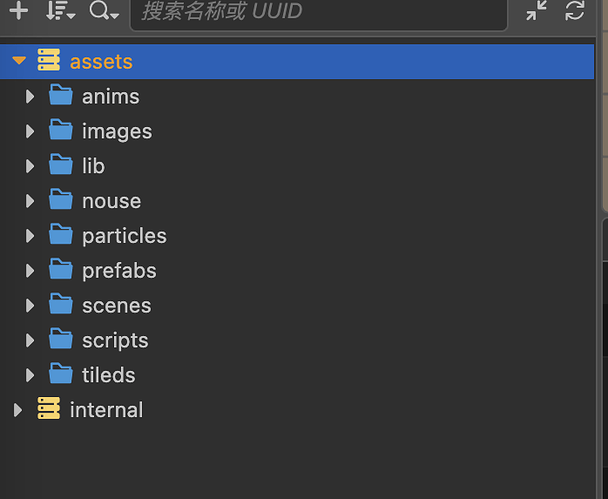Screen dimensions: 608x499
Task: Expand the tileds folder arrow
Action: coord(30,375)
